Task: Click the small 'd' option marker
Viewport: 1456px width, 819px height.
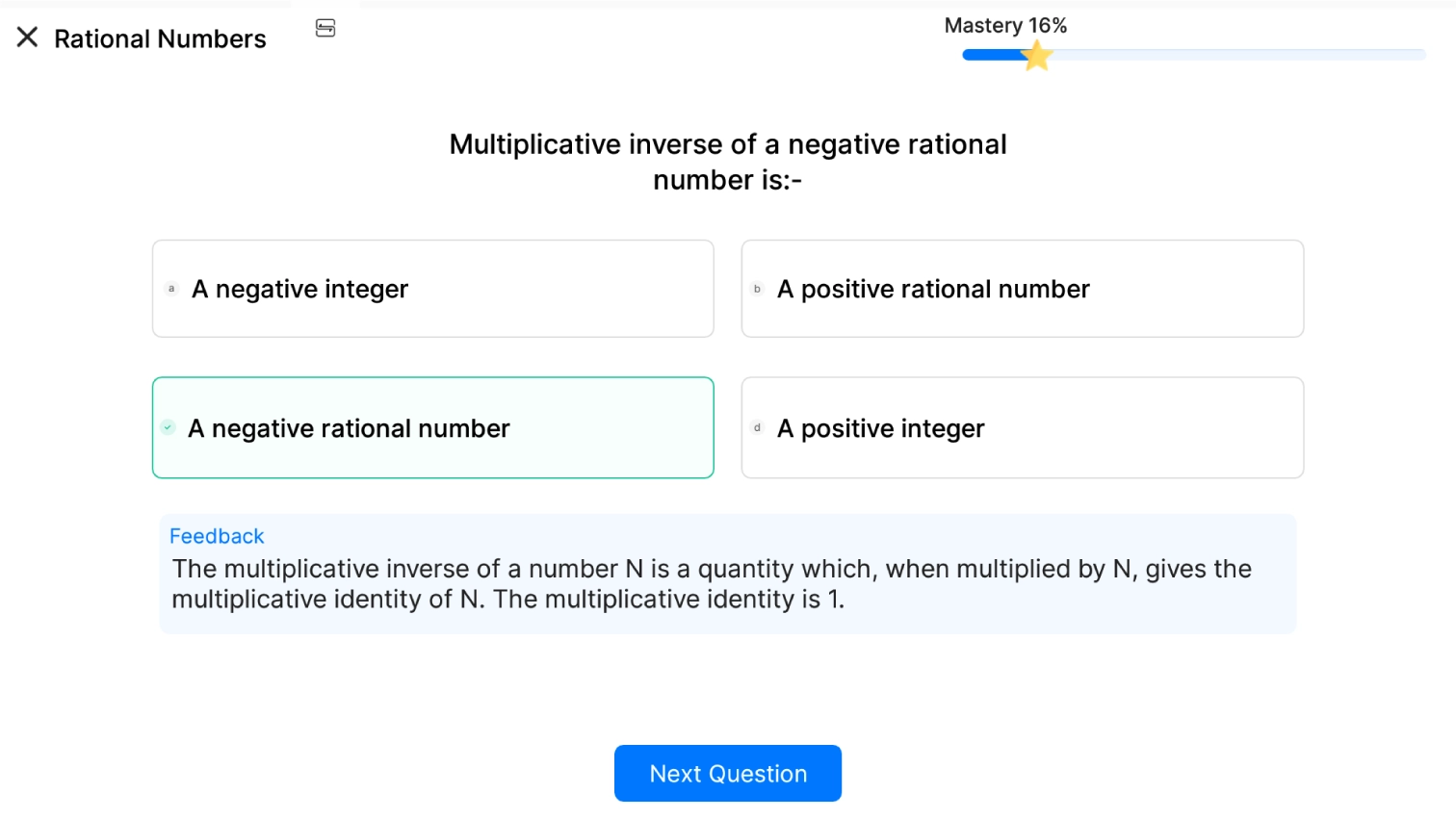Action: (757, 427)
